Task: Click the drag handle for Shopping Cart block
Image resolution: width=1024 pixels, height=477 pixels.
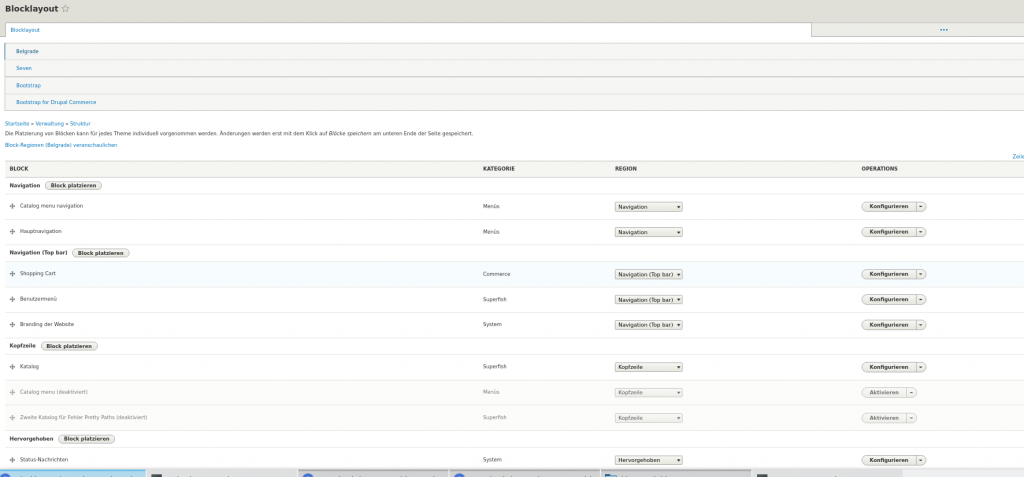Action: pyautogui.click(x=12, y=274)
